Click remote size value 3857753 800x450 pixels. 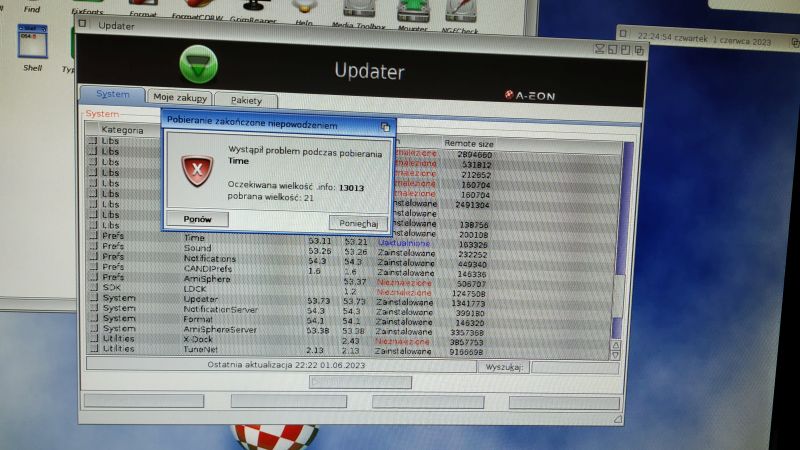click(467, 342)
